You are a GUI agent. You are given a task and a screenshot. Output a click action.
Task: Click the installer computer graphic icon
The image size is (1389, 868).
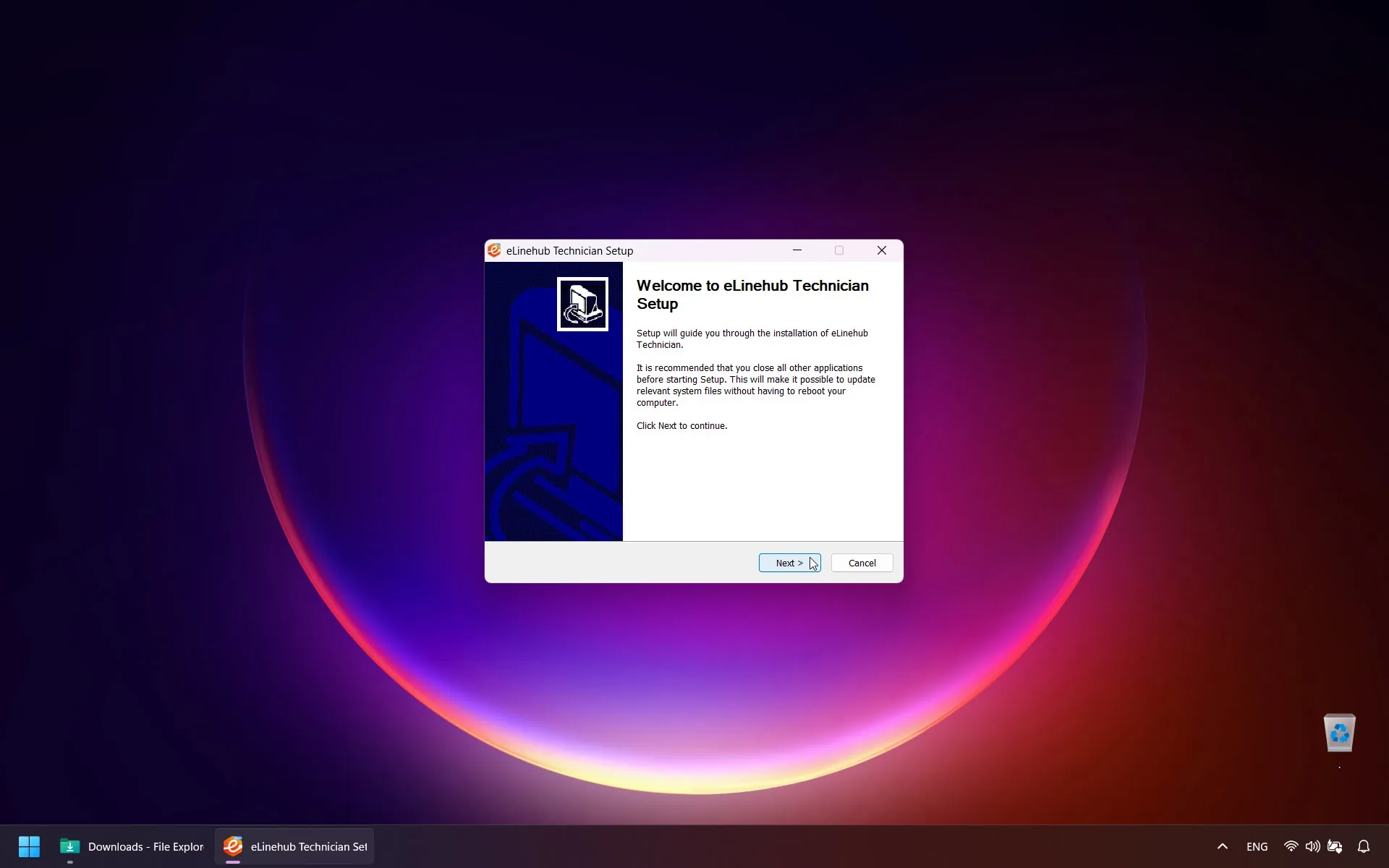[582, 304]
